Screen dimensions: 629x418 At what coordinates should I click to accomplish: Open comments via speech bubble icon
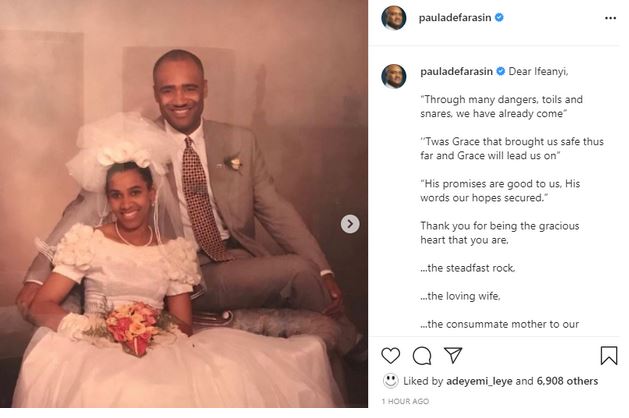pos(422,356)
